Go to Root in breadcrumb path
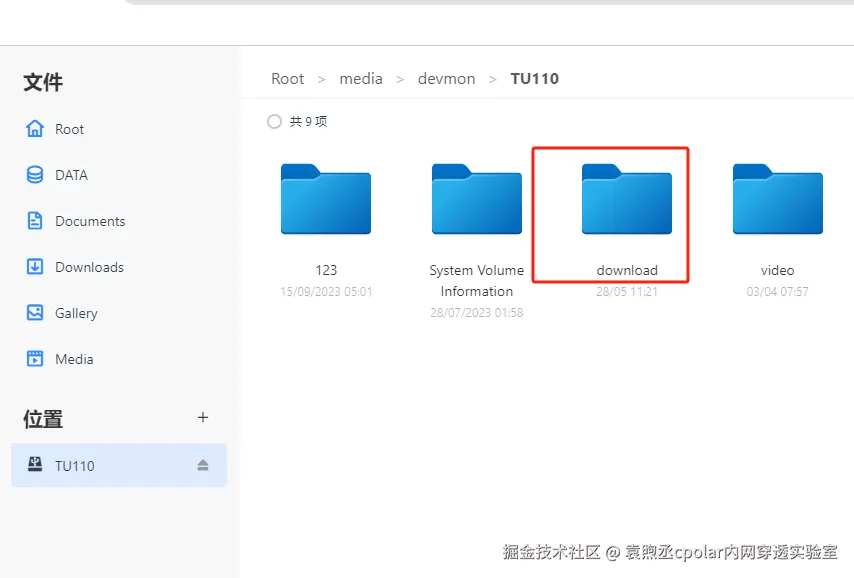This screenshot has width=854, height=578. pos(288,79)
